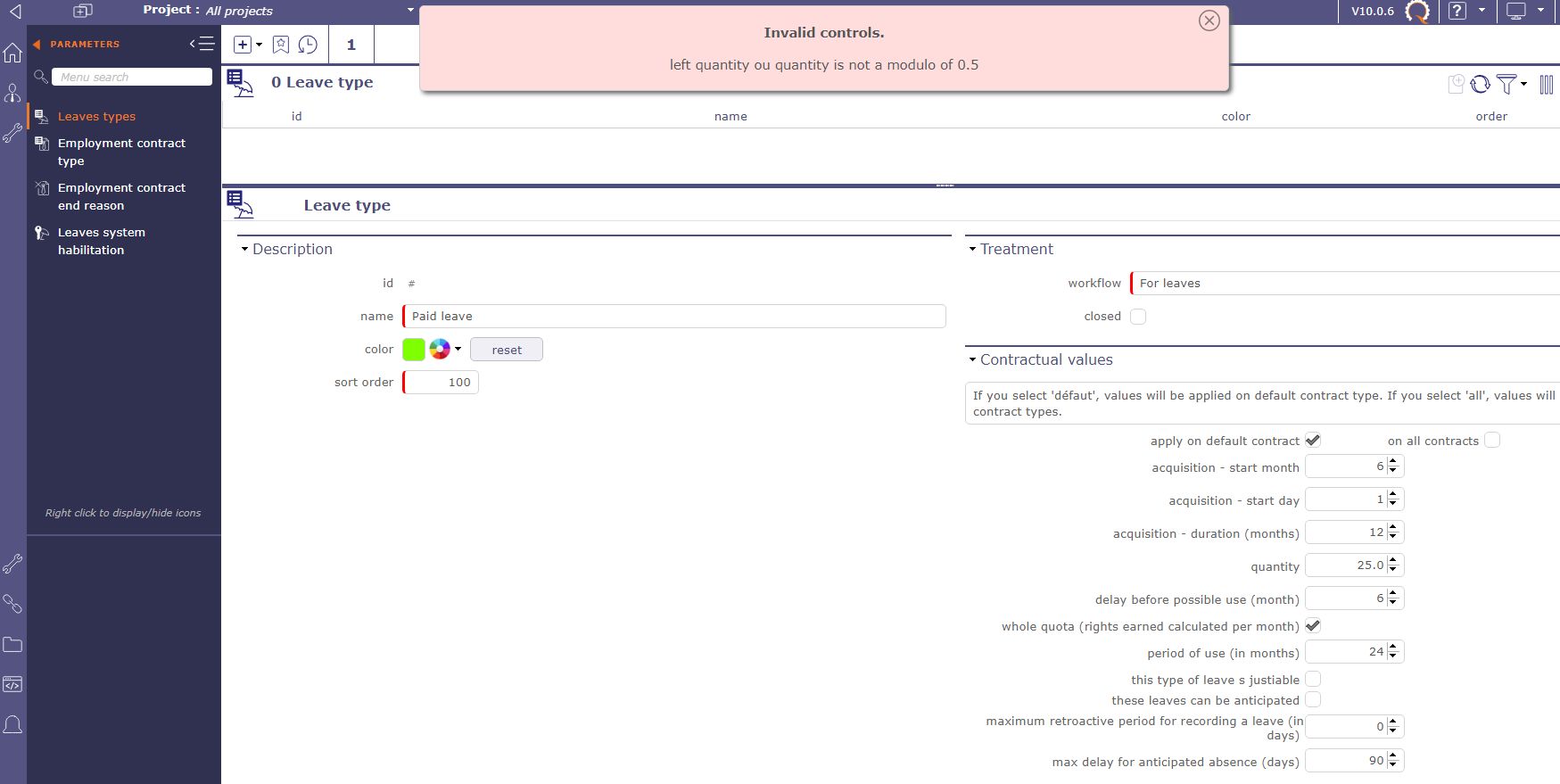Open the color wheel picker

pyautogui.click(x=440, y=349)
